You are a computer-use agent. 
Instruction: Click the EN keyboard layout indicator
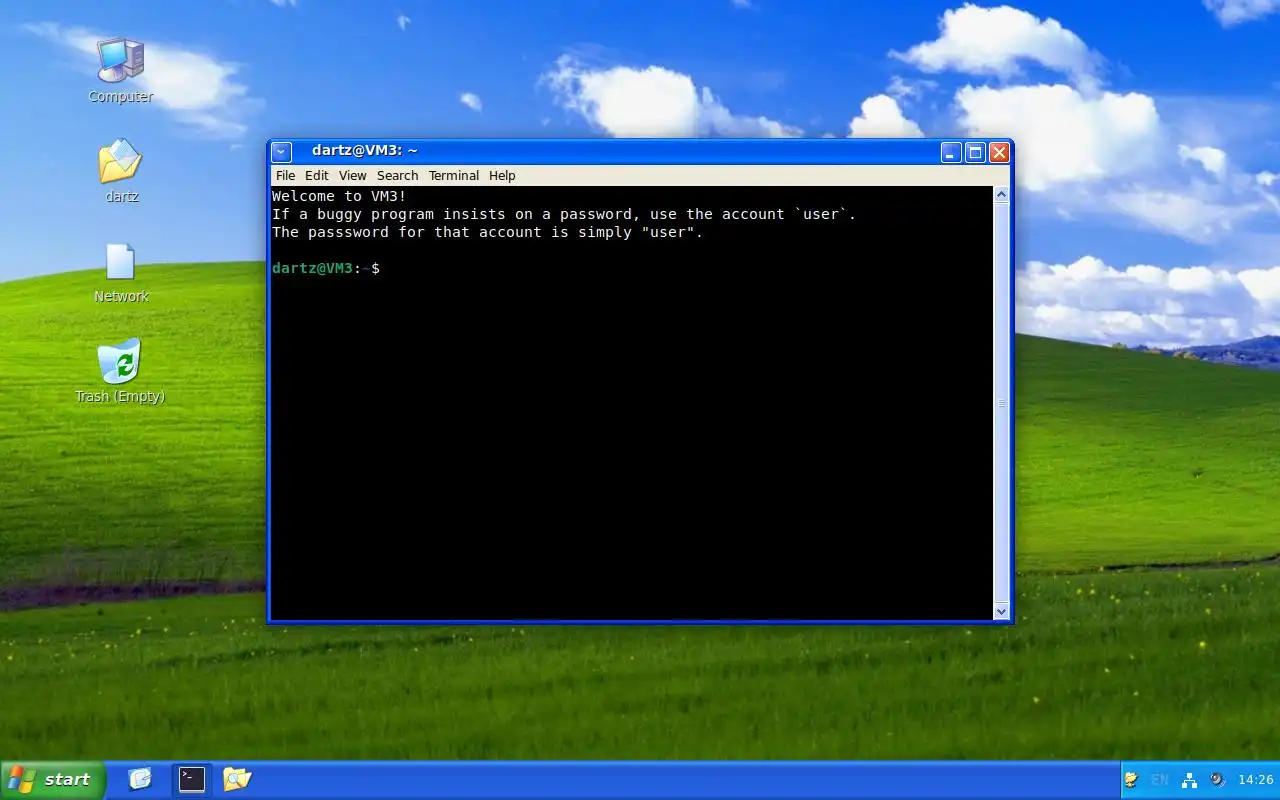click(x=1160, y=780)
